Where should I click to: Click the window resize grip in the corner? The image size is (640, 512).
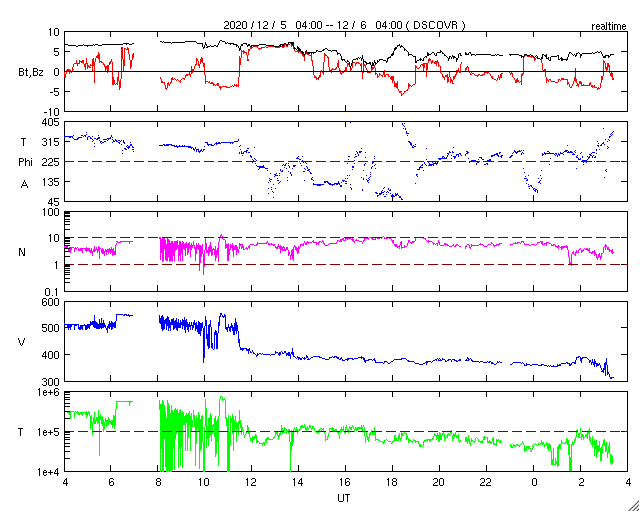(x=634, y=506)
